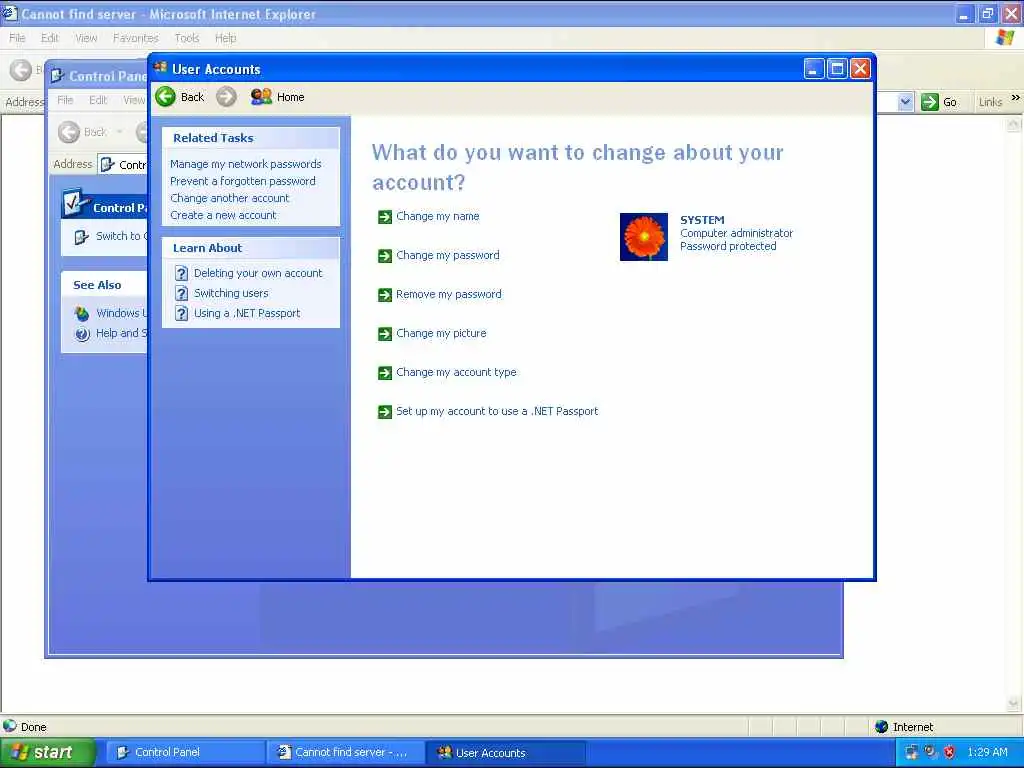Screen dimensions: 1024x768
Task: Select Change my name link
Action: coord(438,216)
